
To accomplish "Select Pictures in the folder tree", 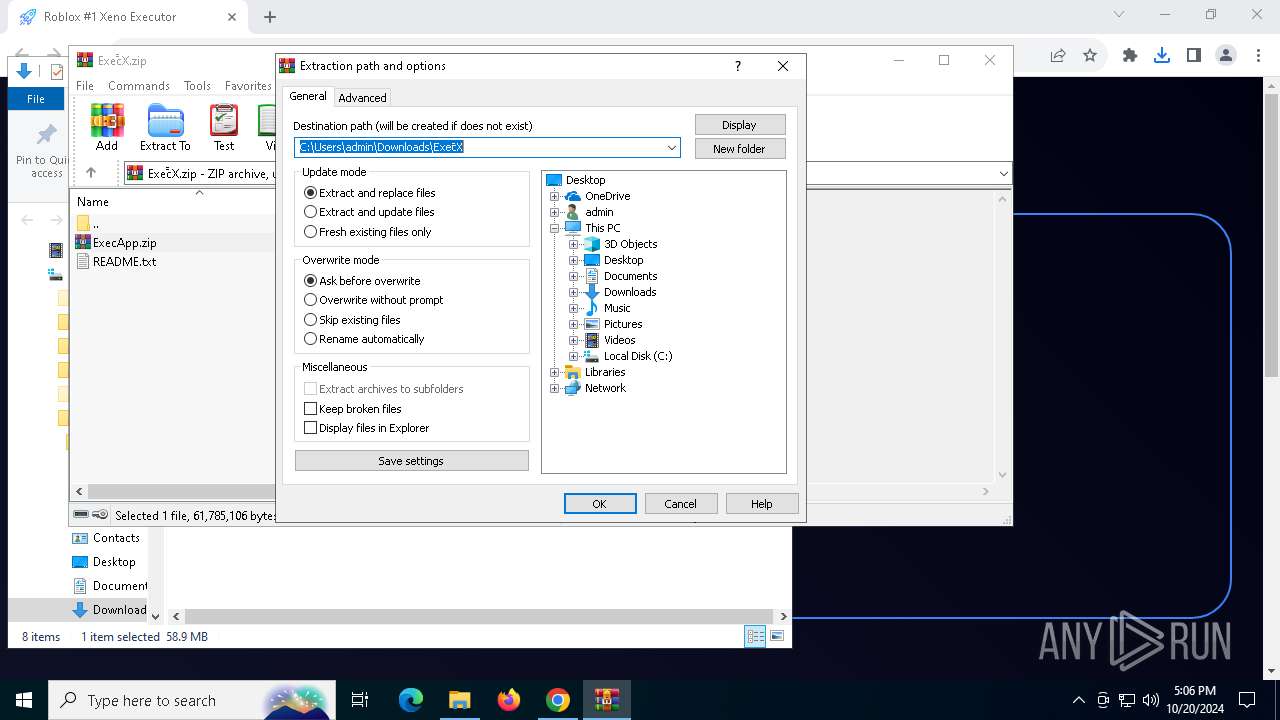I will pyautogui.click(x=623, y=324).
